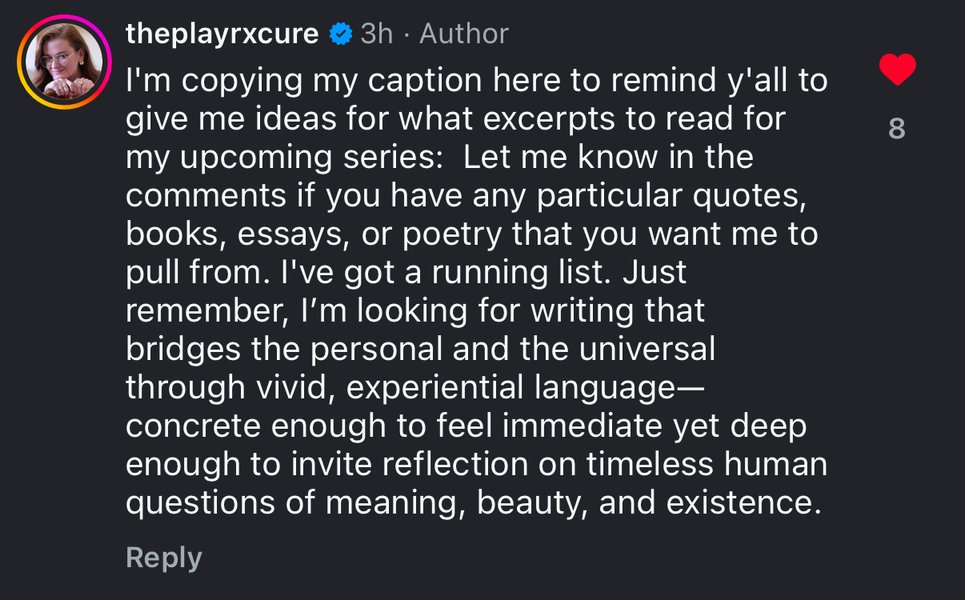Open the theplayrxcure username link
This screenshot has height=600, width=965.
tap(222, 34)
